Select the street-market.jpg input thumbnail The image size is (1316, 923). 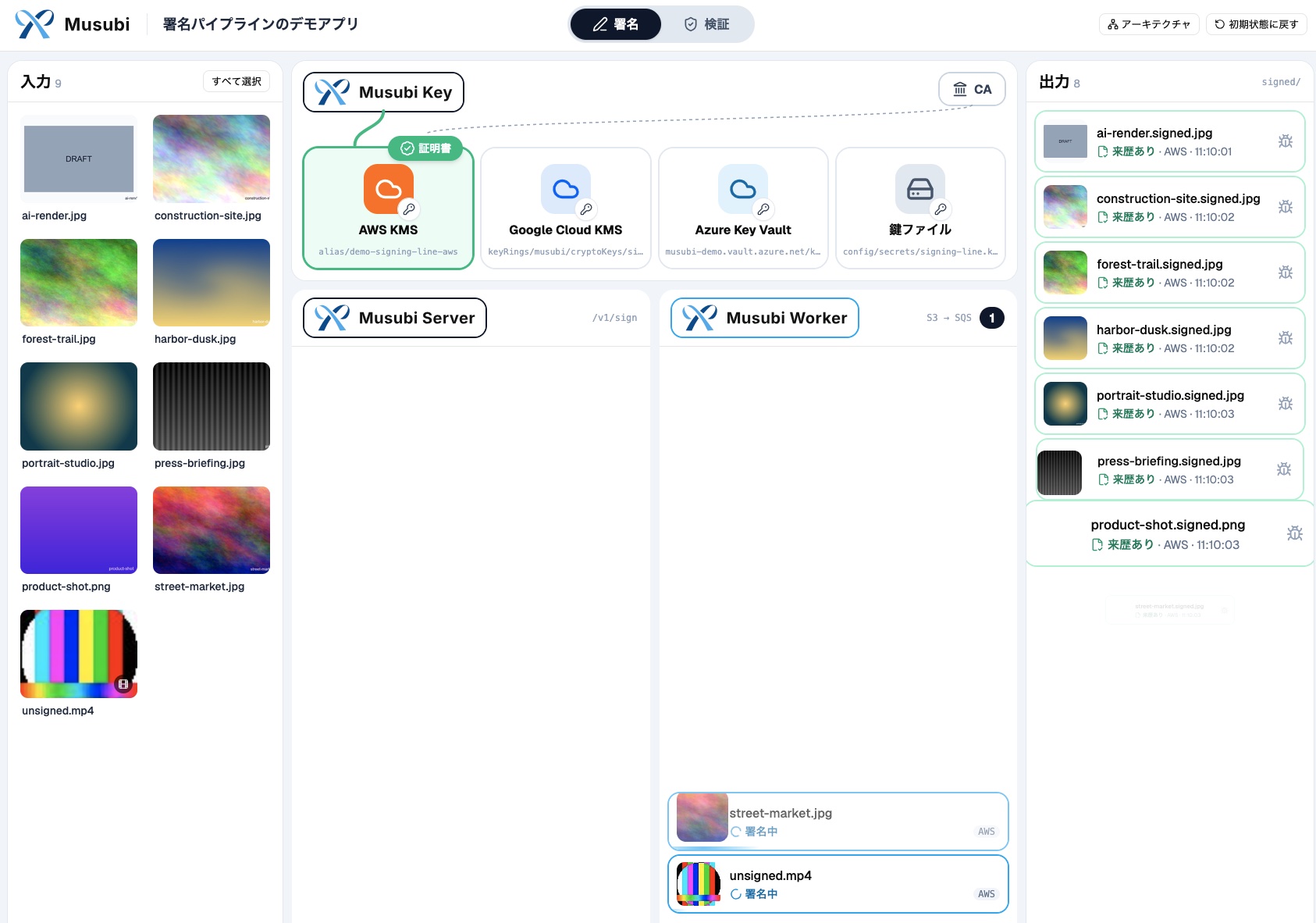212,530
